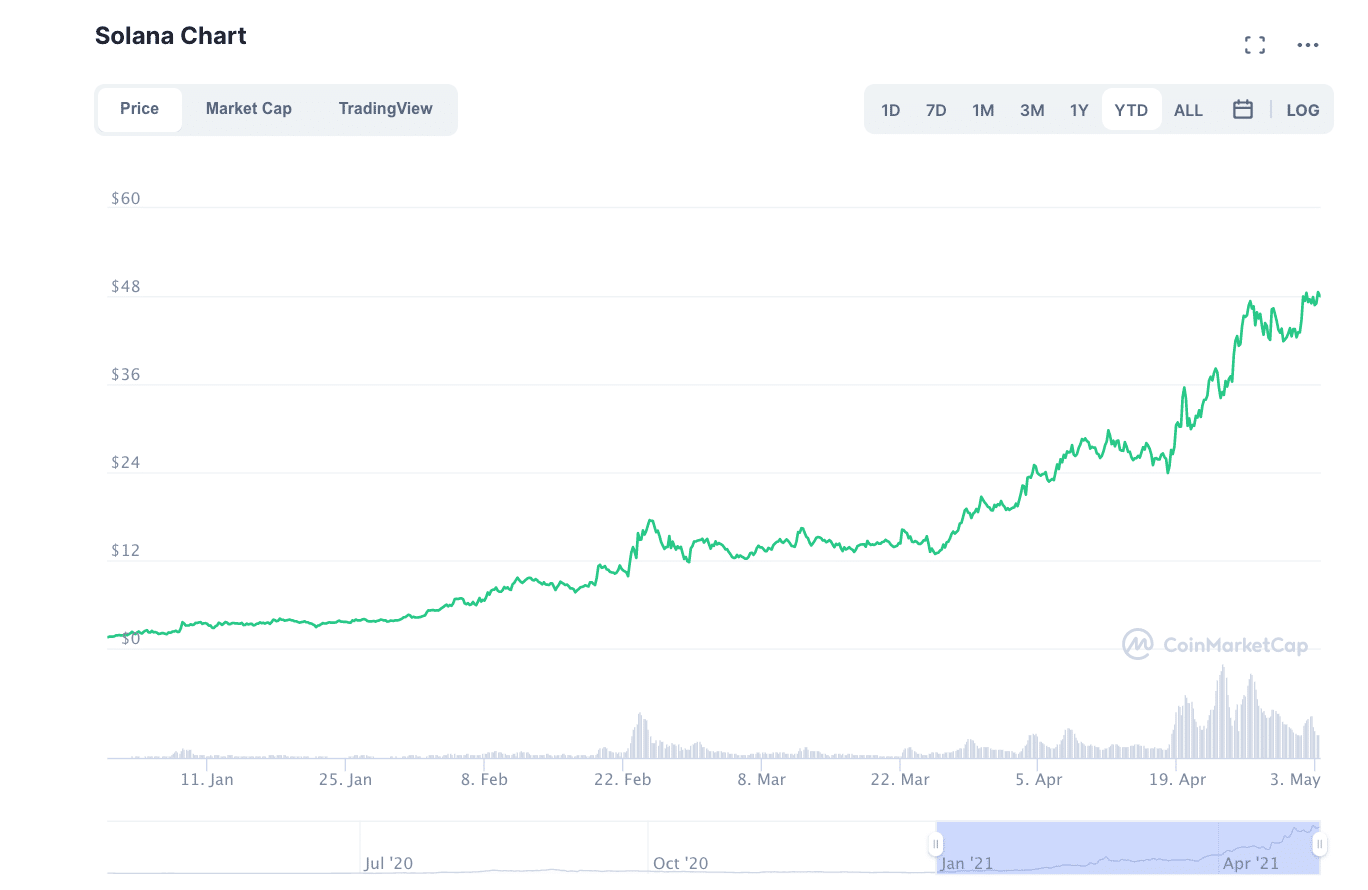1368x890 pixels.
Task: Open fullscreen chart view icon
Action: click(1255, 45)
